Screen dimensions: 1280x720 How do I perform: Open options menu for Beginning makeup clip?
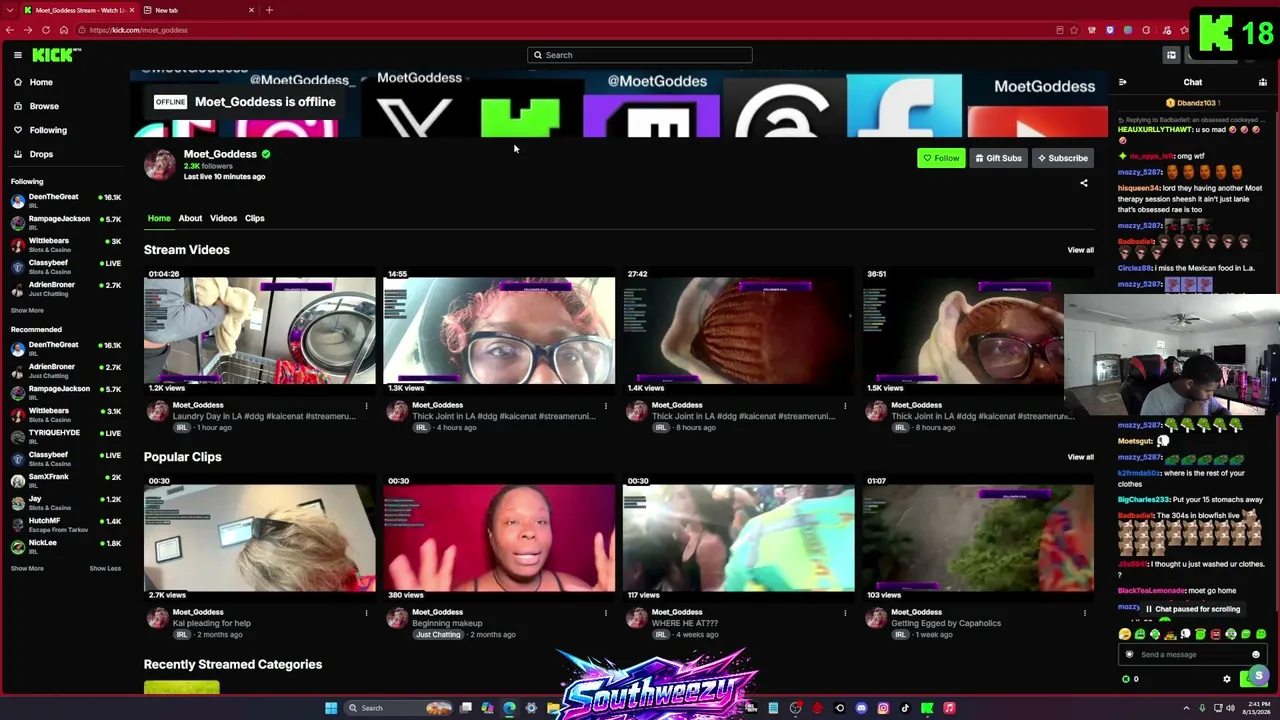coord(605,613)
